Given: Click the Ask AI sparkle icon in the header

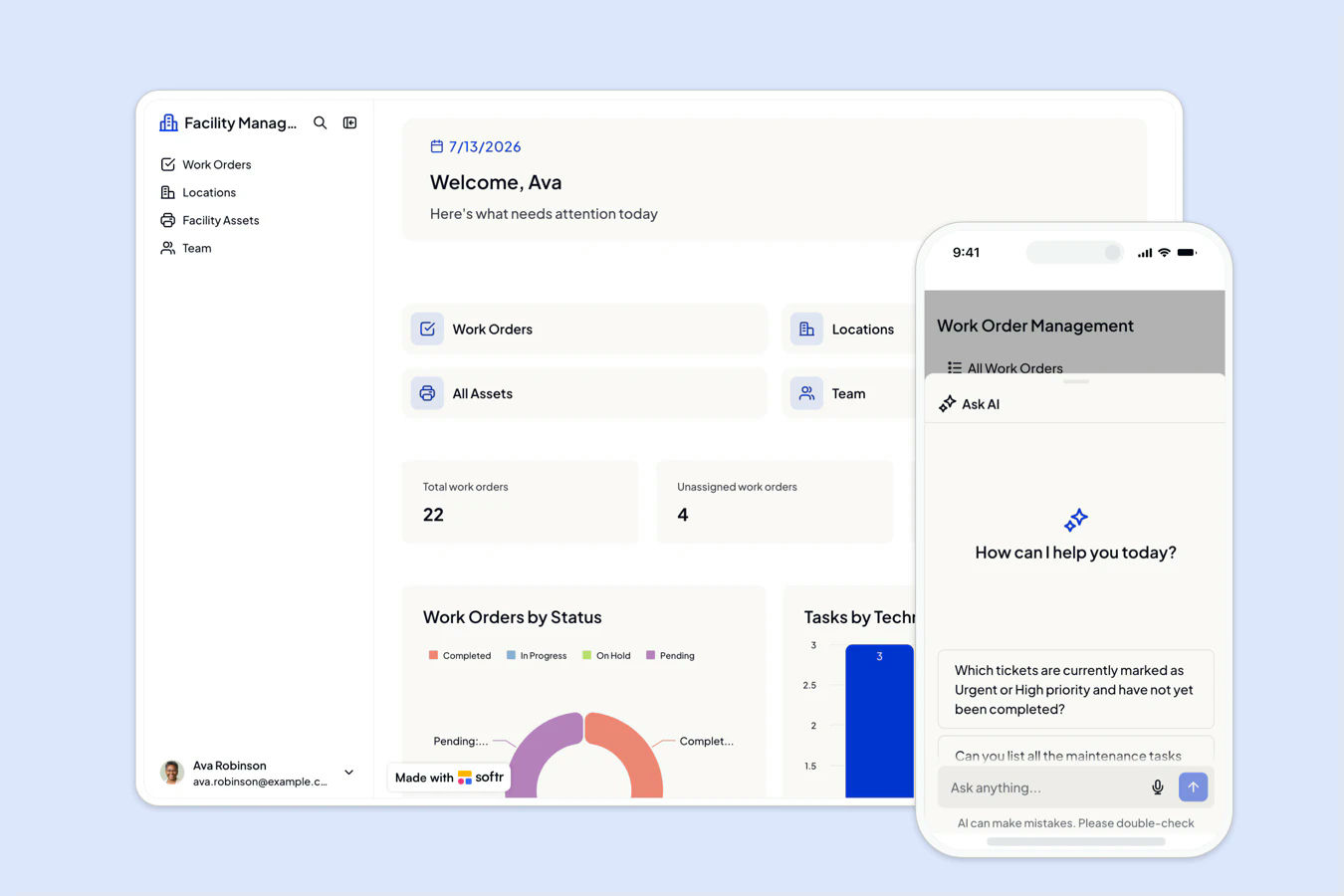Looking at the screenshot, I should pos(947,403).
